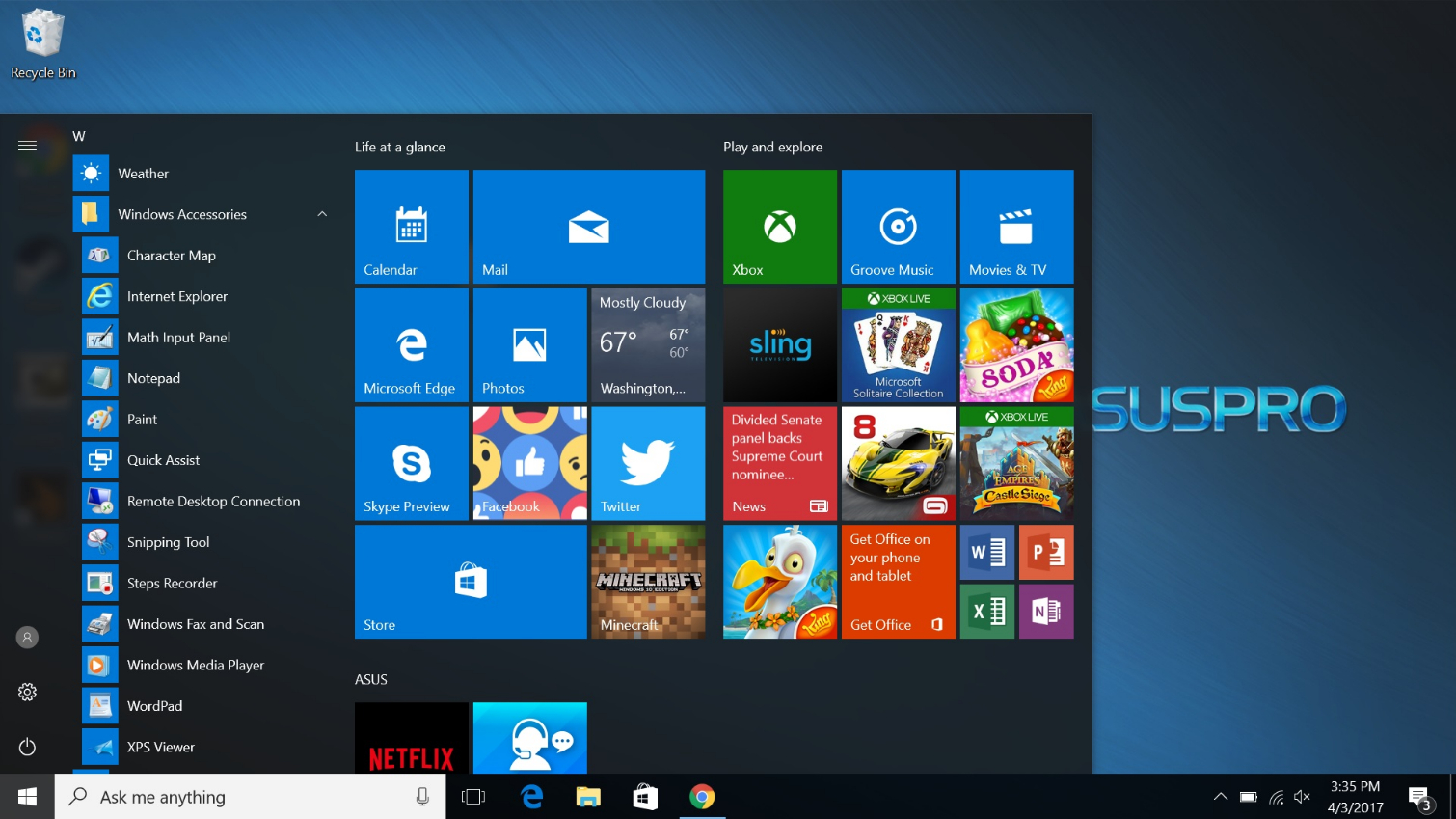The image size is (1456, 819).
Task: Expand the Start menu hamburger button
Action: (27, 145)
